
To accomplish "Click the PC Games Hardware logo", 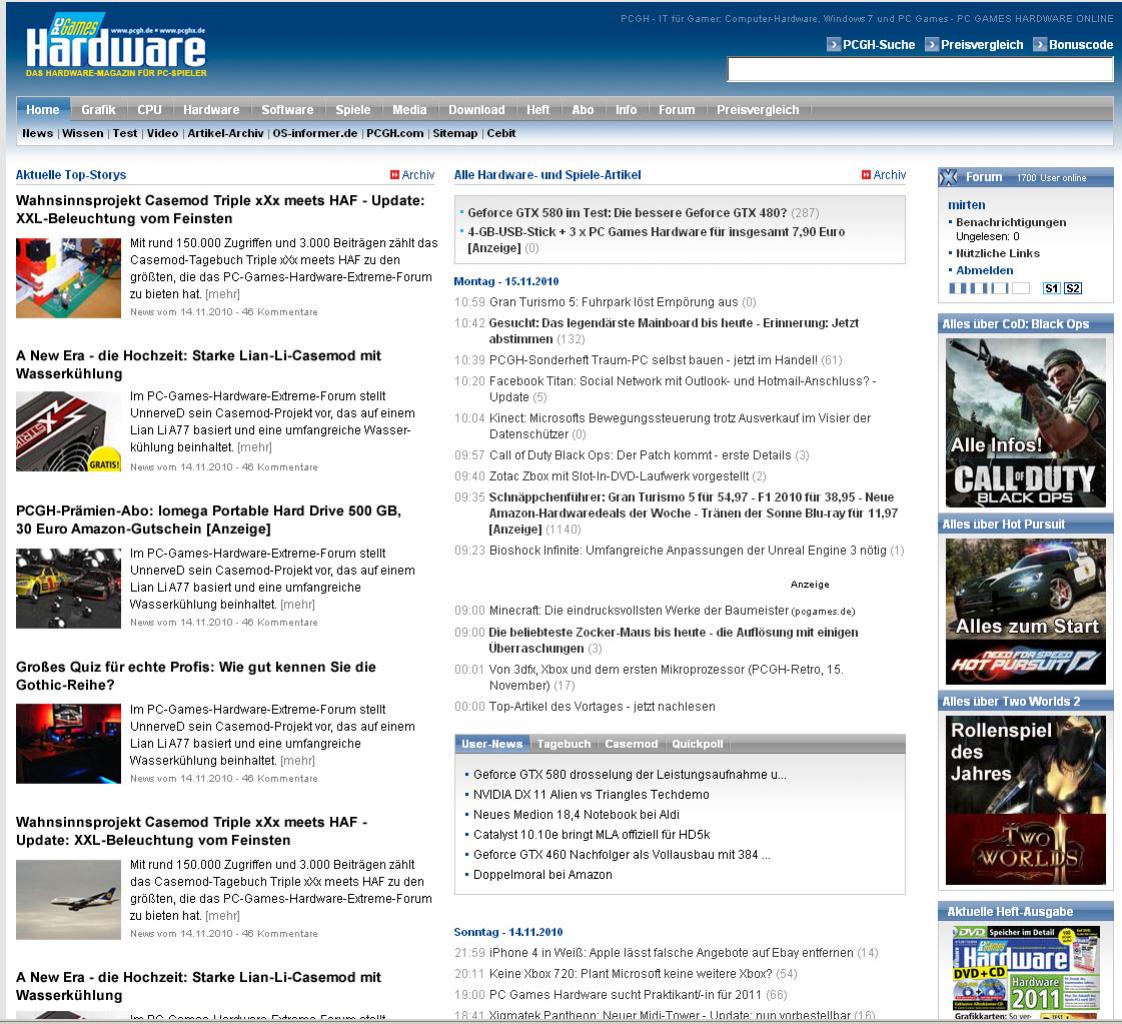I will 116,45.
